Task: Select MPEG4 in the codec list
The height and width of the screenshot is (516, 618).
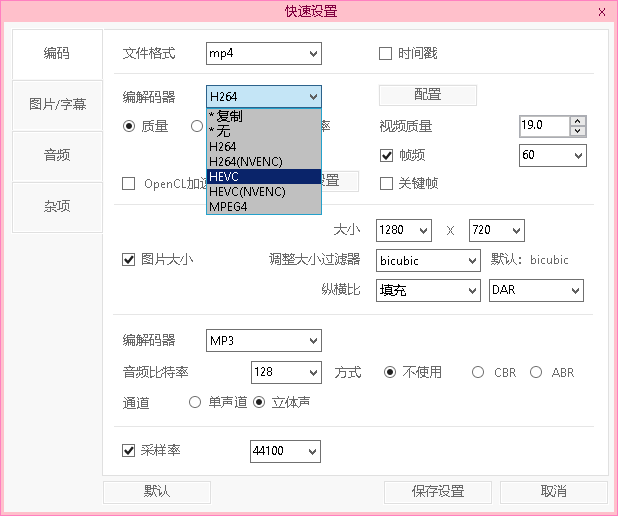Action: [x=264, y=207]
